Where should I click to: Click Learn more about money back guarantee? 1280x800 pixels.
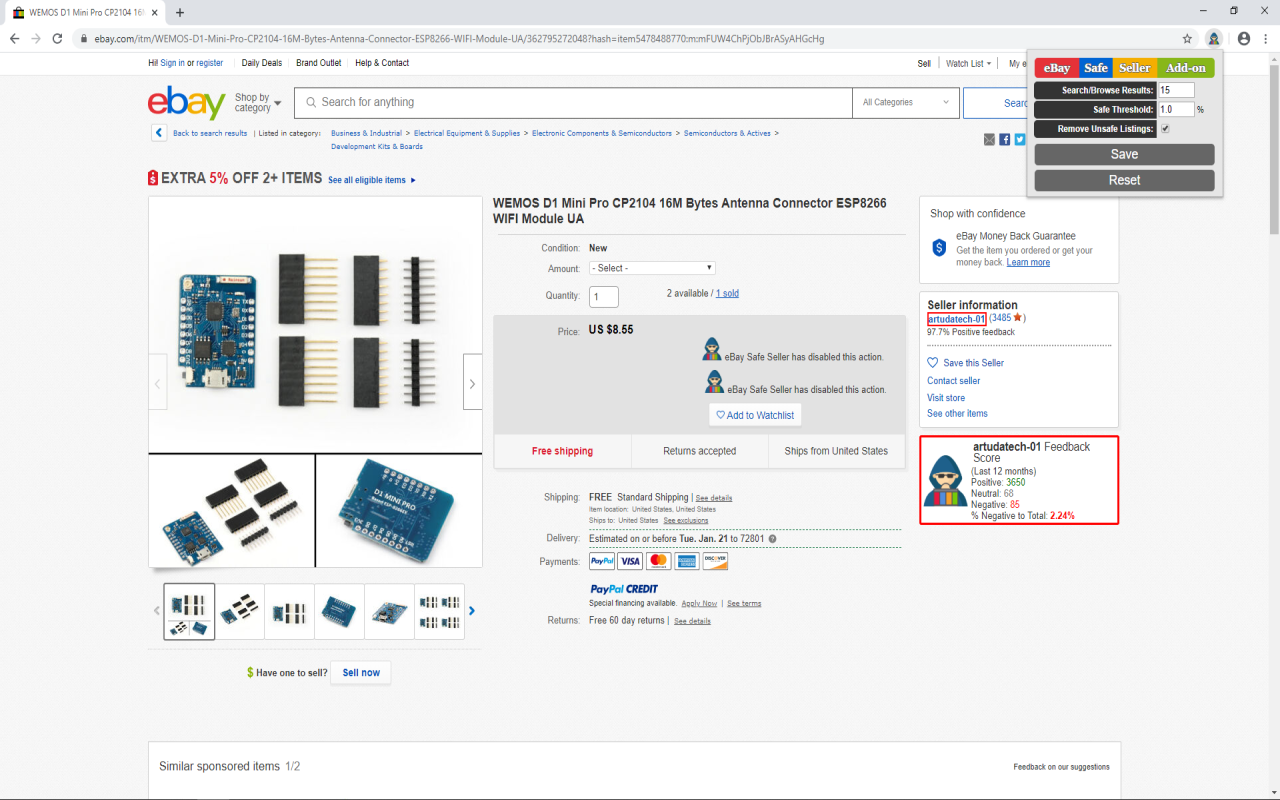coord(1028,262)
